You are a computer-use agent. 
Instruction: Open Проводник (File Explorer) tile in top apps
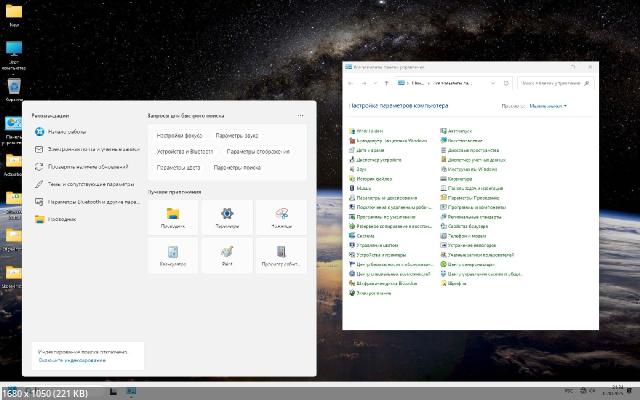[x=173, y=217]
